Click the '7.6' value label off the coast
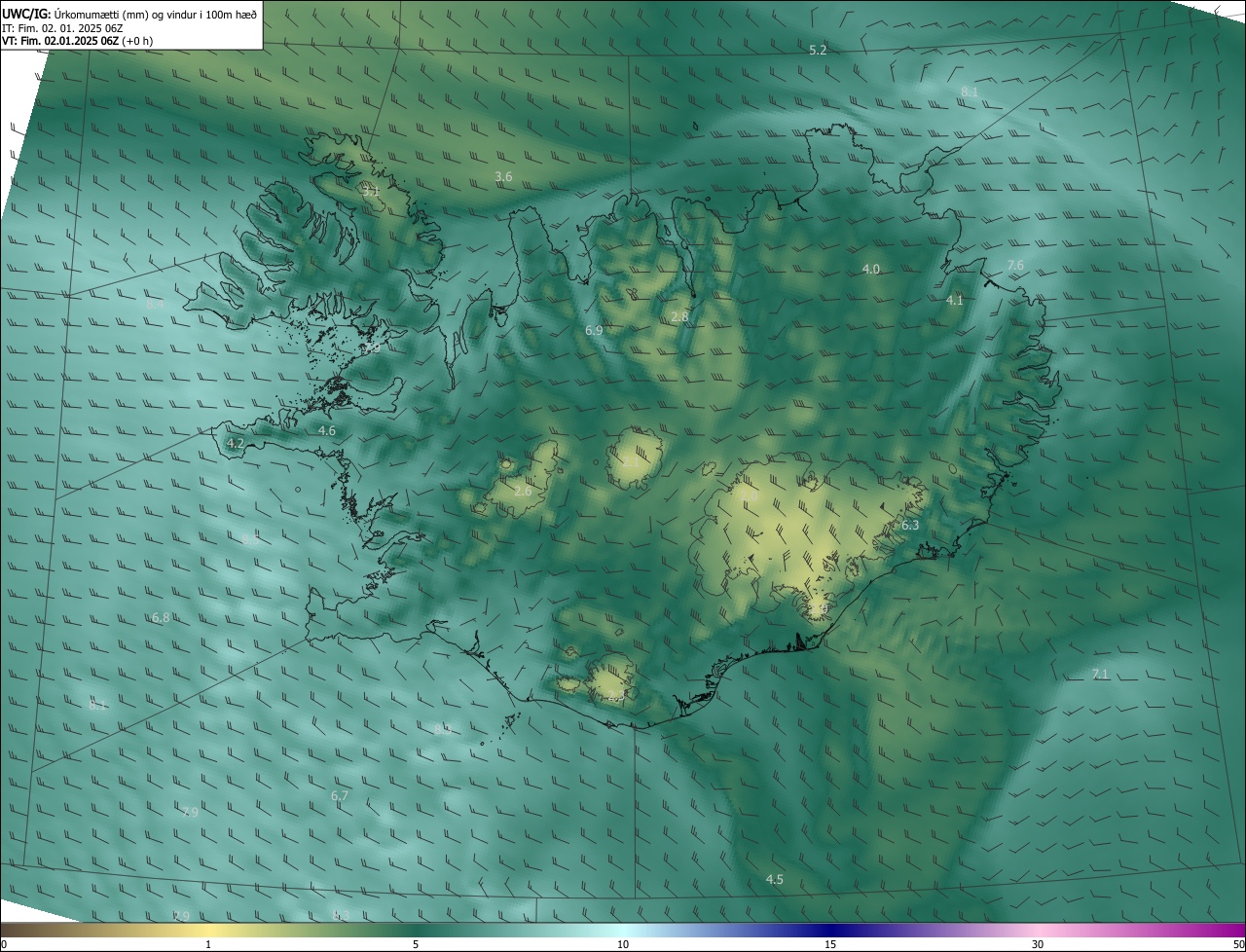Screen dimensions: 1246x952 [1015, 265]
